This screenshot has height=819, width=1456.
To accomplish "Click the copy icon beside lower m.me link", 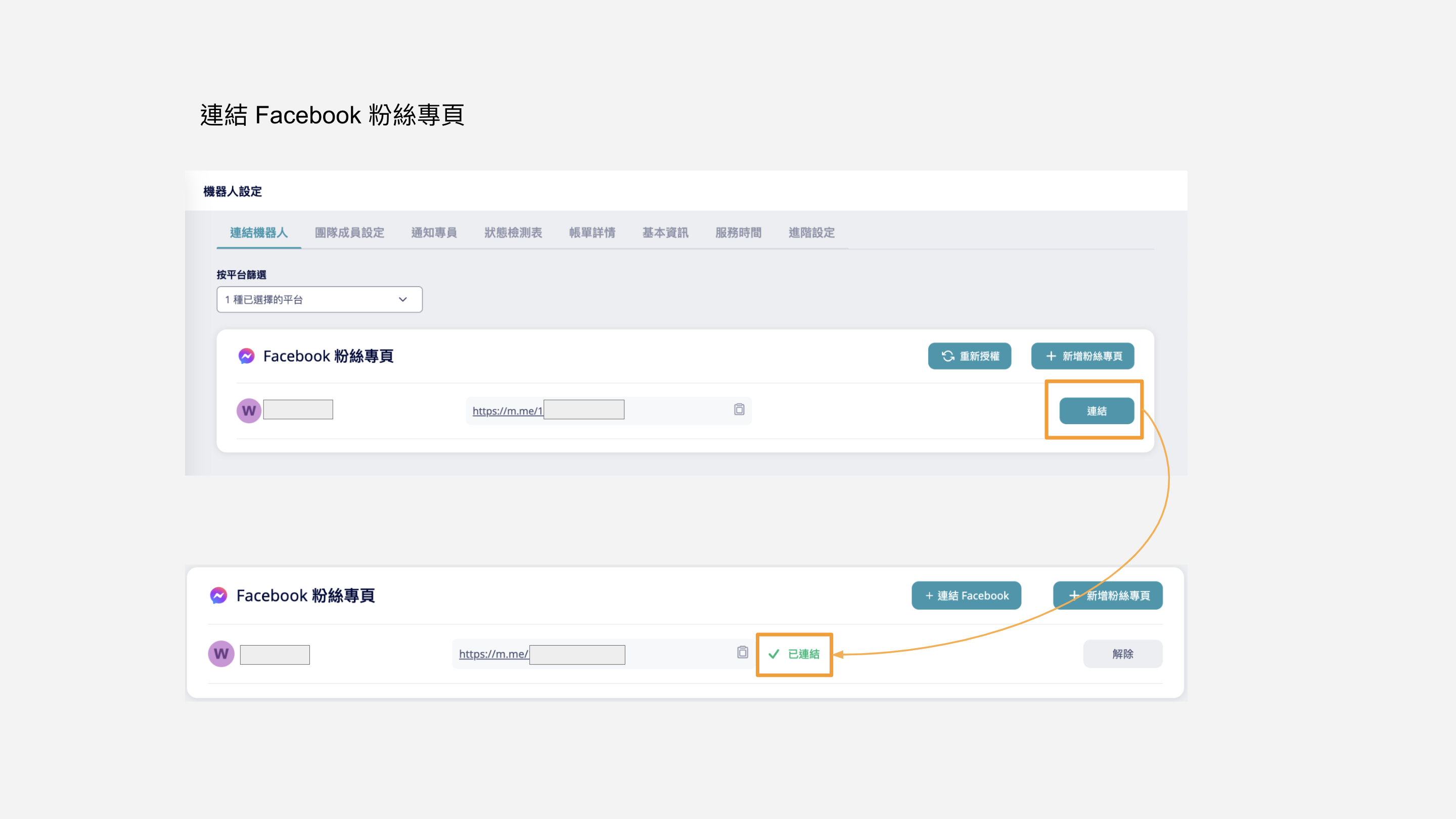I will click(x=742, y=652).
